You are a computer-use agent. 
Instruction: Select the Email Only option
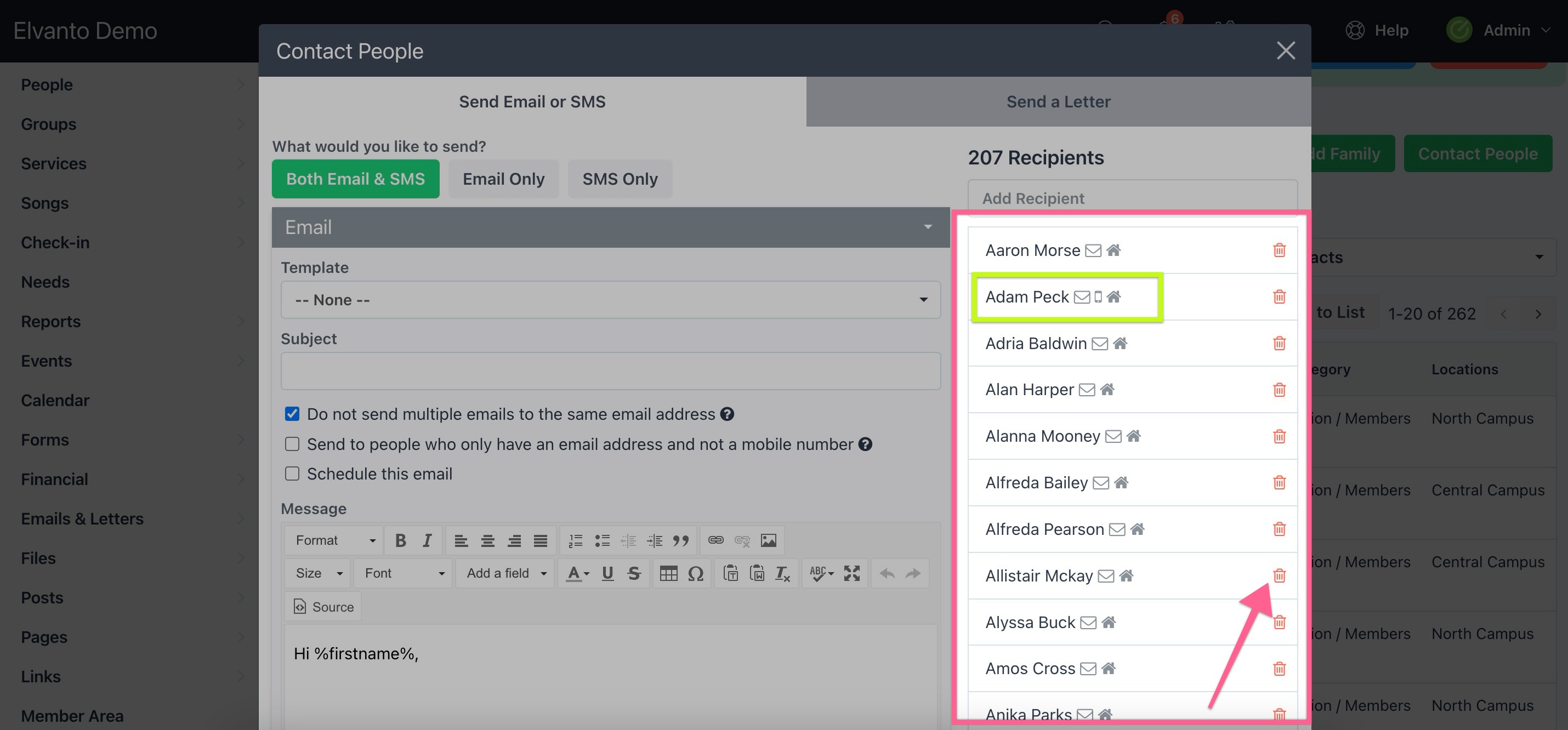point(503,179)
